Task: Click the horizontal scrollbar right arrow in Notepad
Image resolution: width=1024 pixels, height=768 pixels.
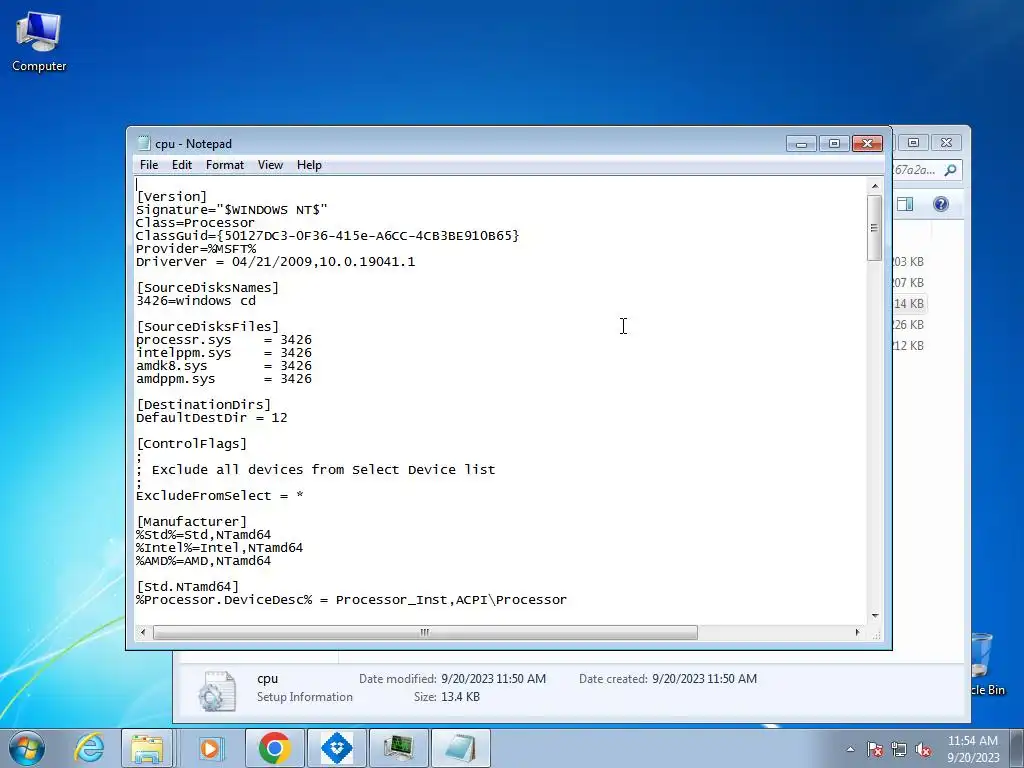Action: coord(857,632)
